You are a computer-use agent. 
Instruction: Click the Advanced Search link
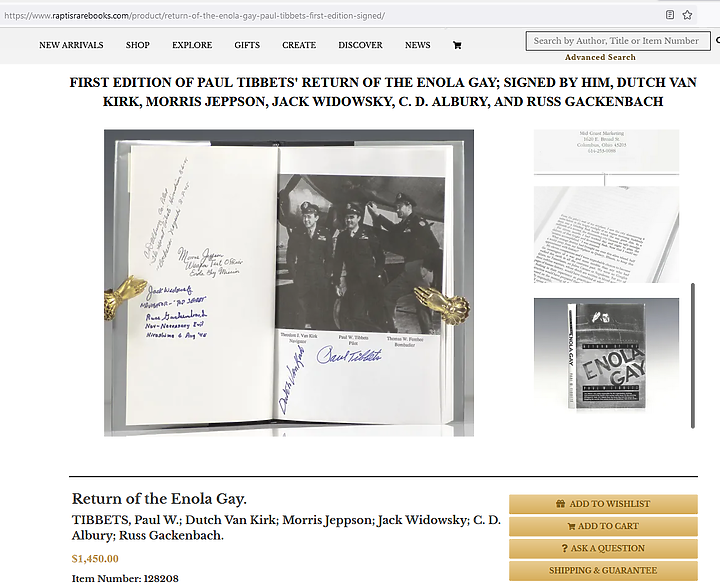[600, 57]
